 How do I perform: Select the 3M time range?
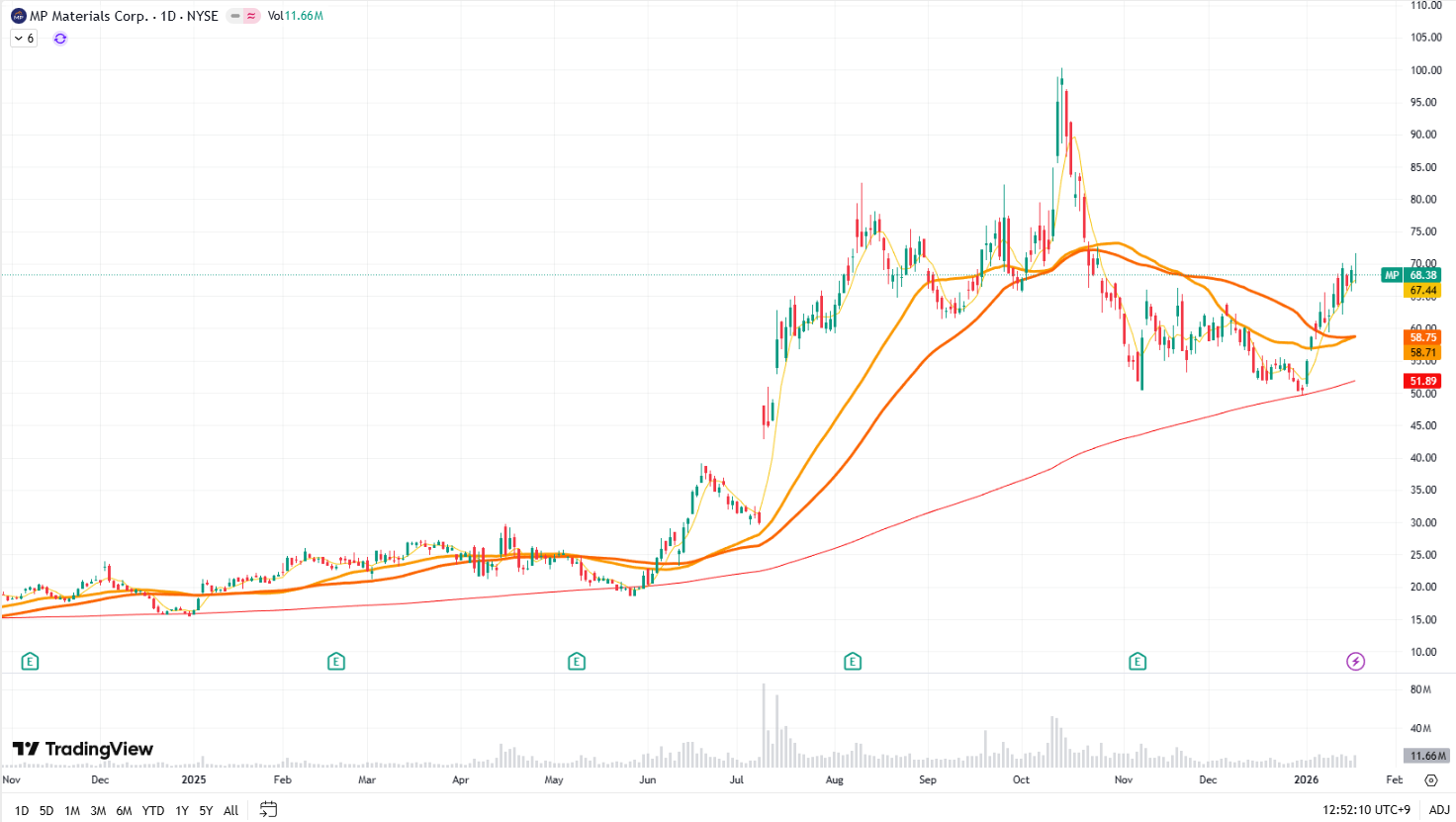click(x=98, y=810)
